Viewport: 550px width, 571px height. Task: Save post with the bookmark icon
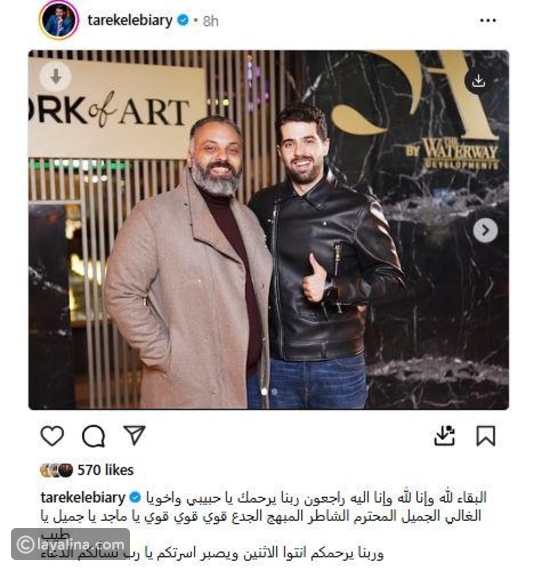pos(486,436)
